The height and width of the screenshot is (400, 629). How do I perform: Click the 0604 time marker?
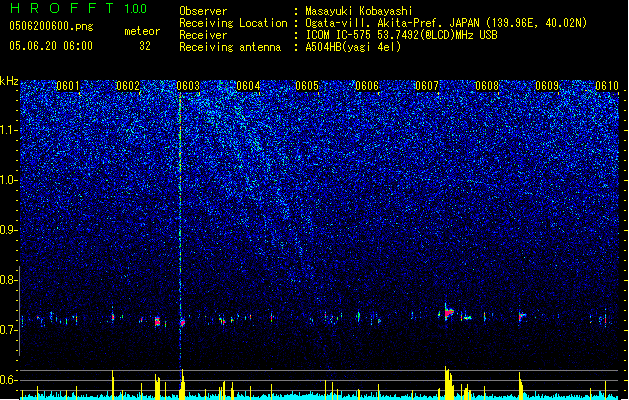[248, 86]
